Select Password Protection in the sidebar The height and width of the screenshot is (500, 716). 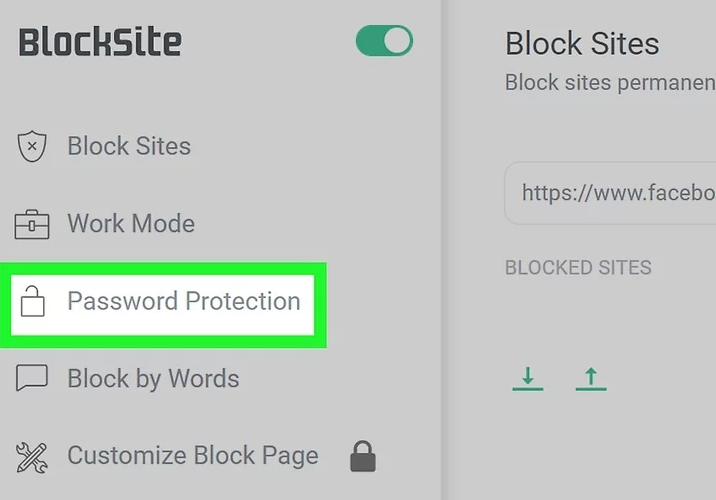point(183,301)
